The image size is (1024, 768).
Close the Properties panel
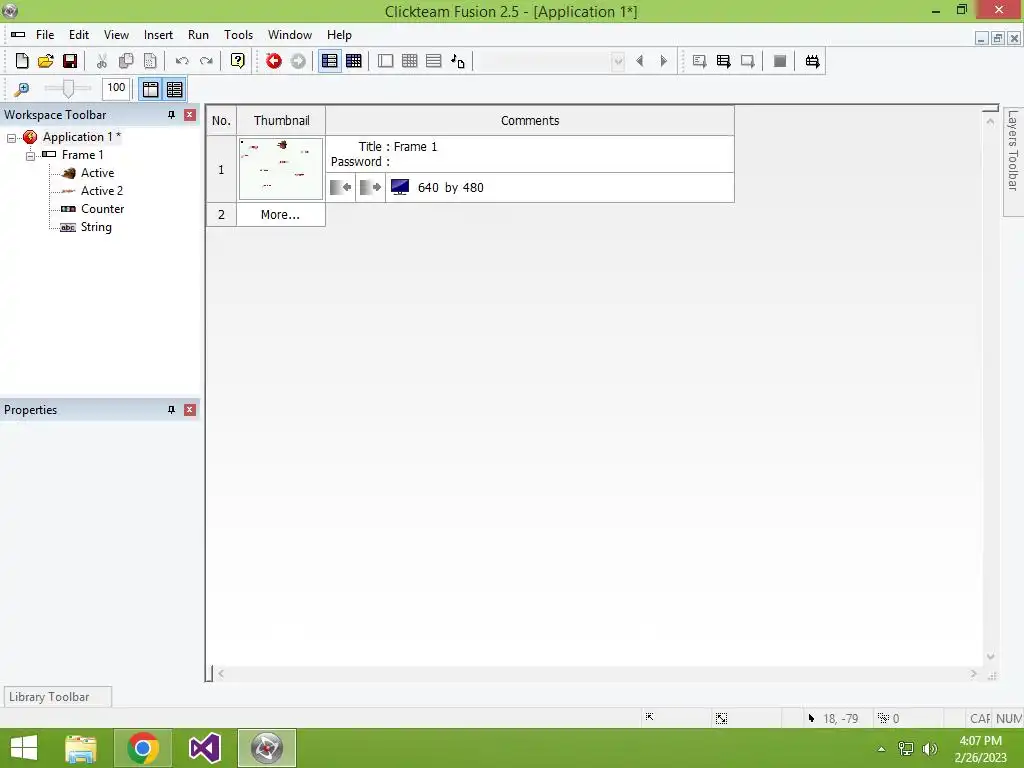(190, 410)
